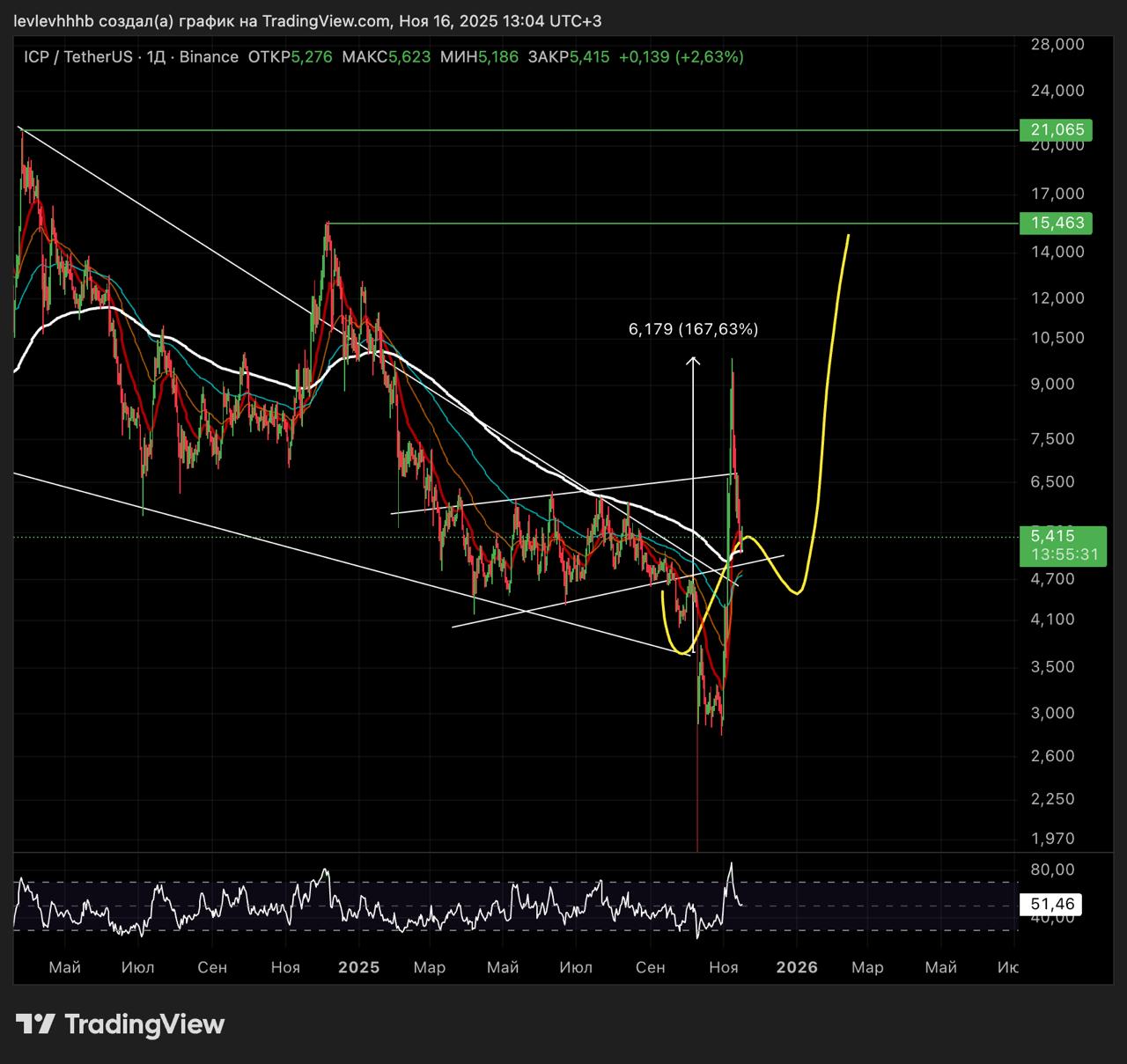Click the 9,000 price axis label
Image resolution: width=1127 pixels, height=1064 pixels.
click(x=1052, y=384)
